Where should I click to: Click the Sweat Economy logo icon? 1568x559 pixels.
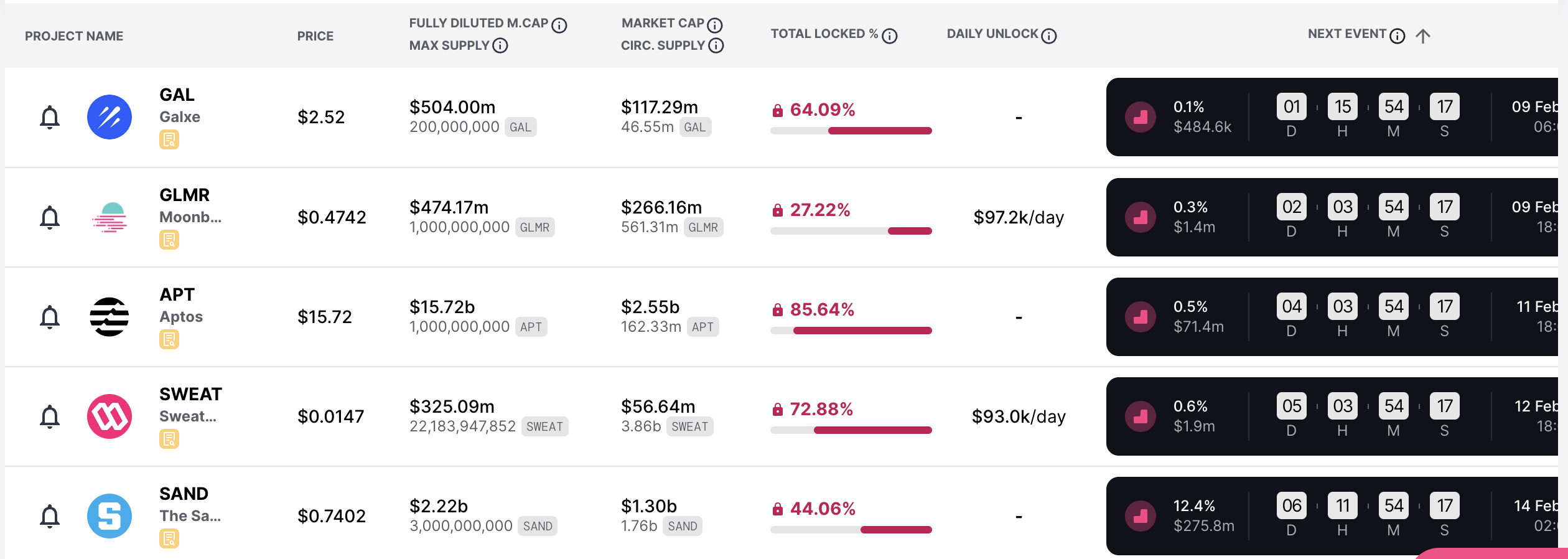[x=110, y=416]
